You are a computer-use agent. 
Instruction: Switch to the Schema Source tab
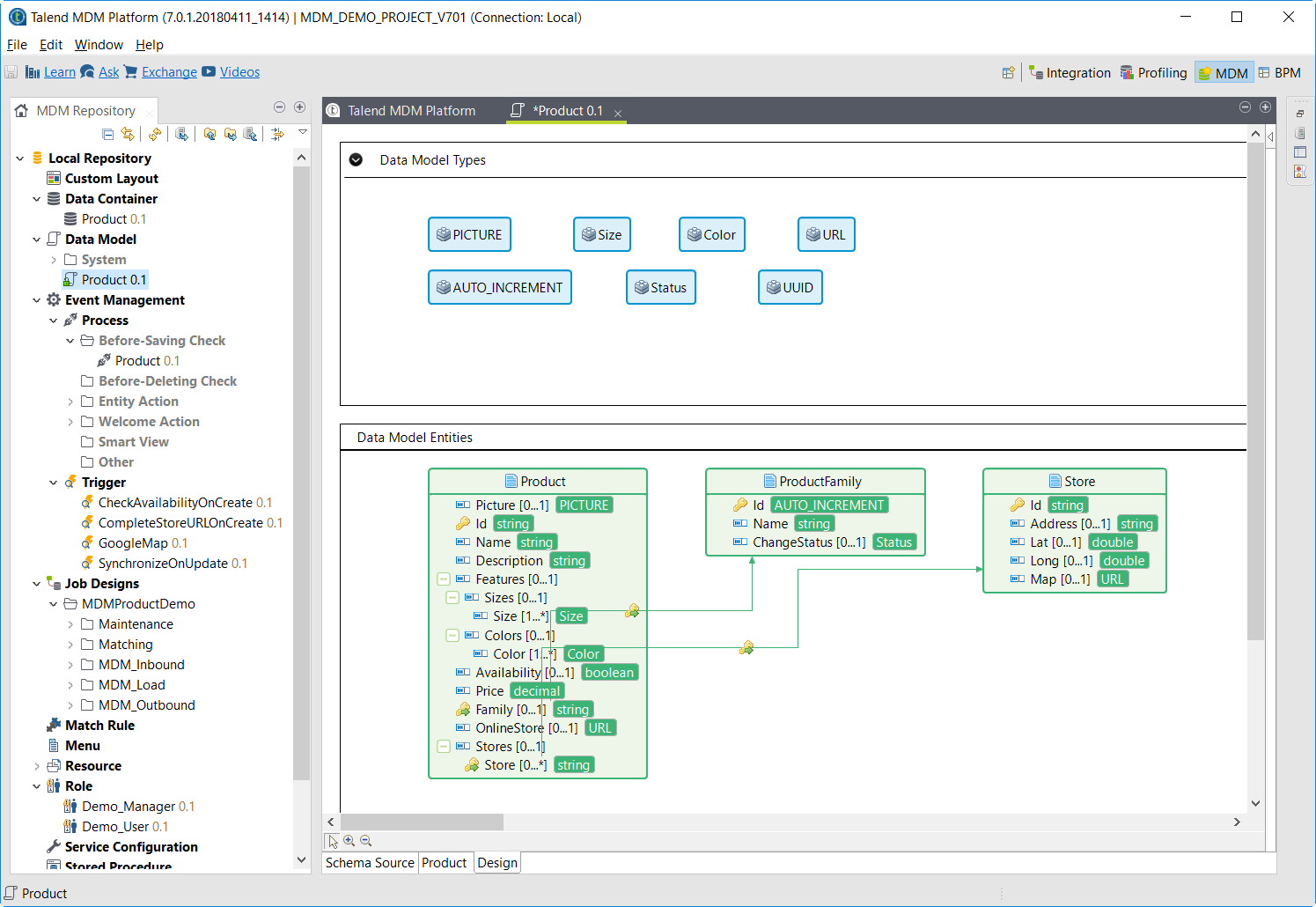370,863
